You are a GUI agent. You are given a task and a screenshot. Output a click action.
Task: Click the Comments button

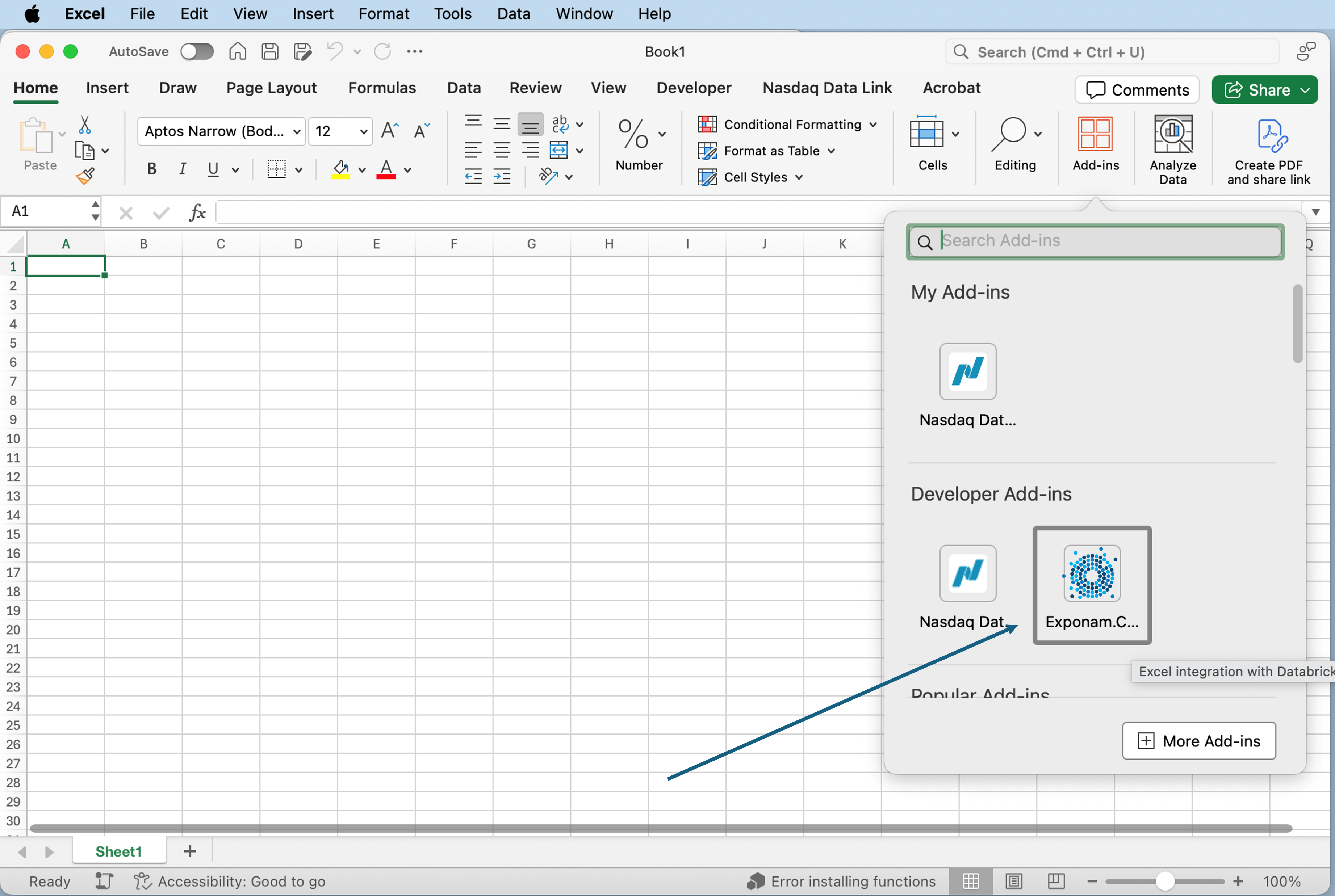pos(1137,90)
